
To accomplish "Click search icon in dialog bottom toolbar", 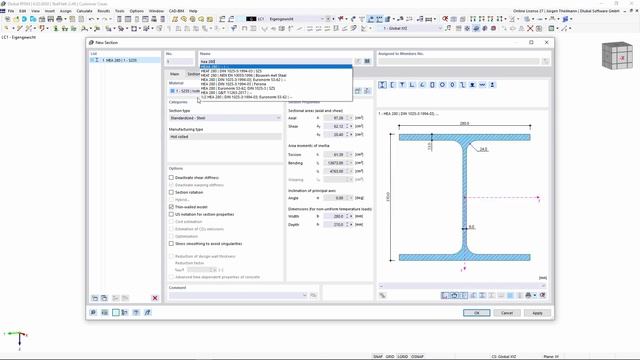I will (93, 313).
